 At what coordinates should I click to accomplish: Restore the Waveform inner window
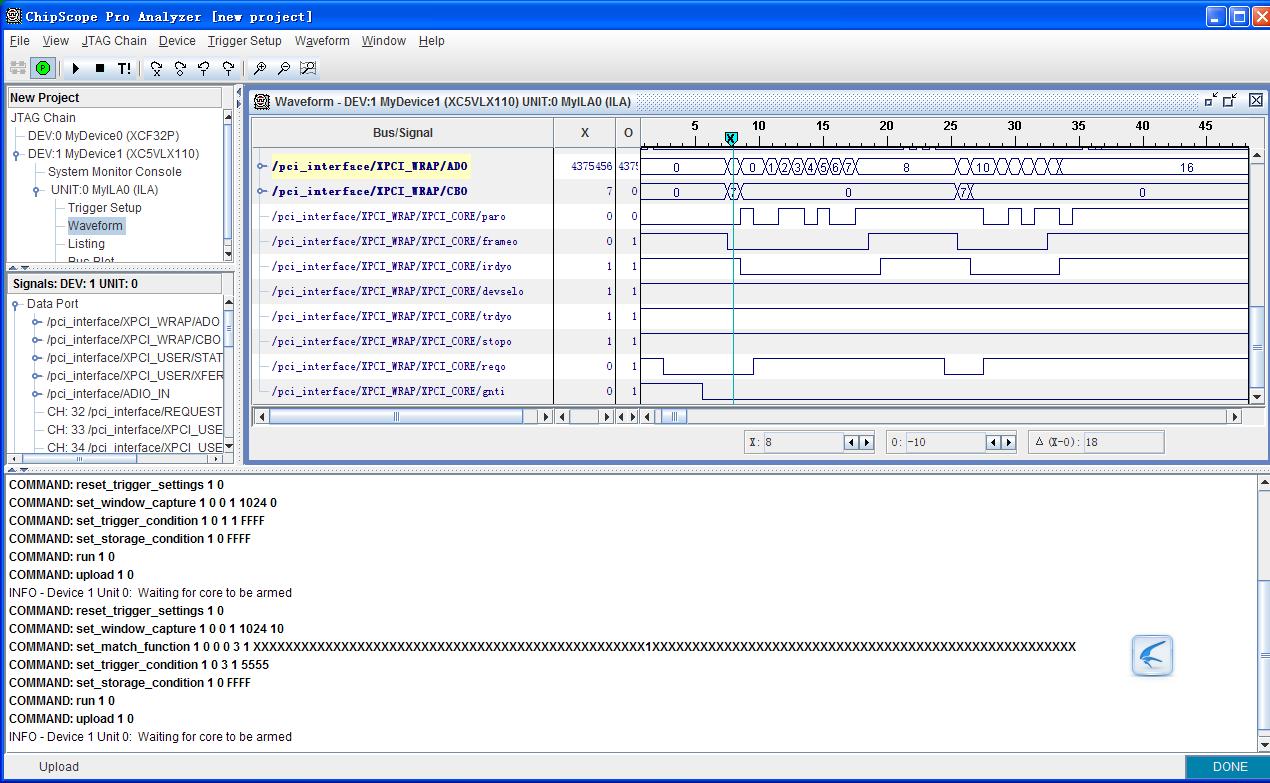(x=1211, y=100)
